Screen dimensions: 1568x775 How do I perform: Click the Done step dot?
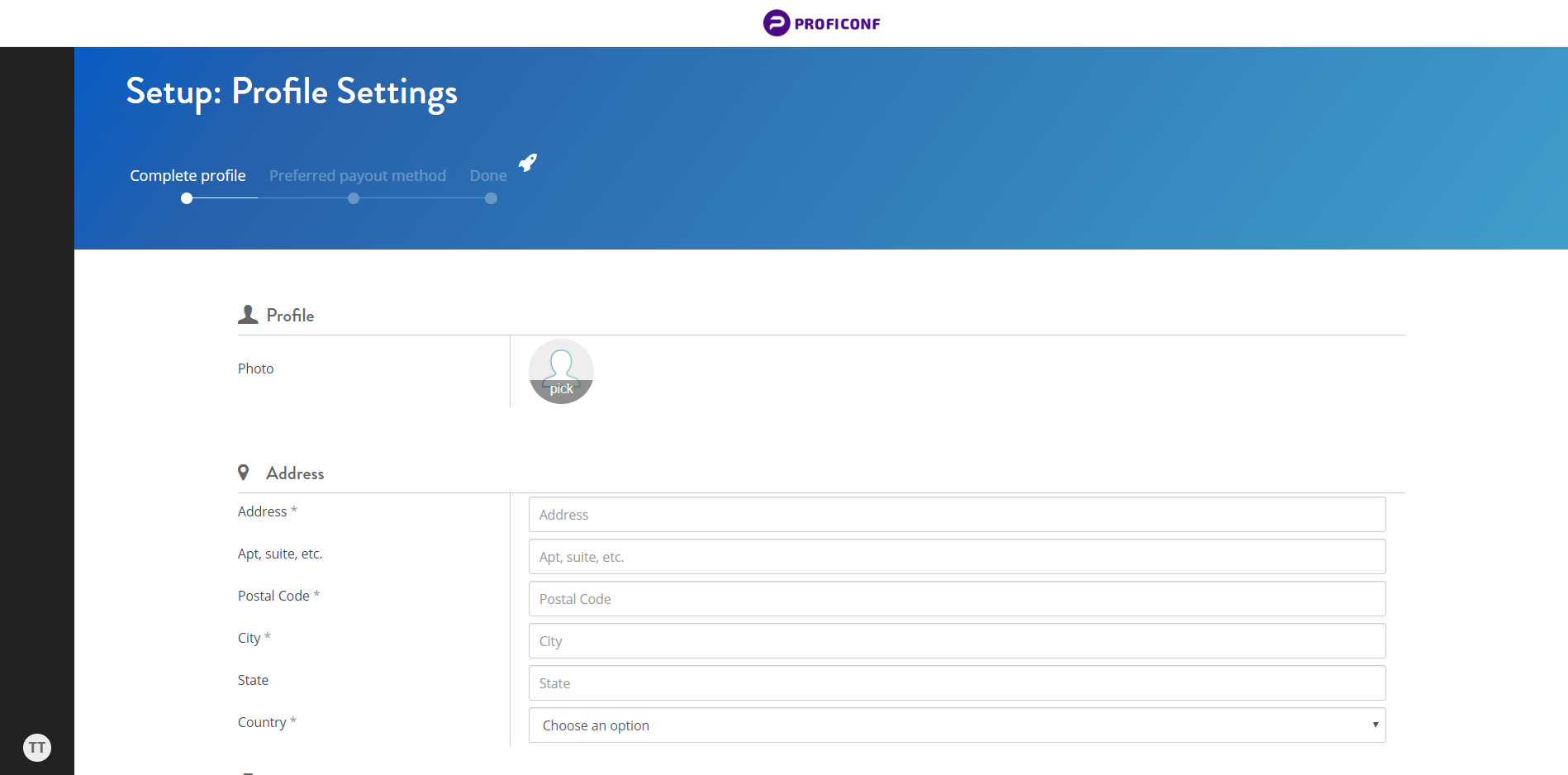pos(492,198)
